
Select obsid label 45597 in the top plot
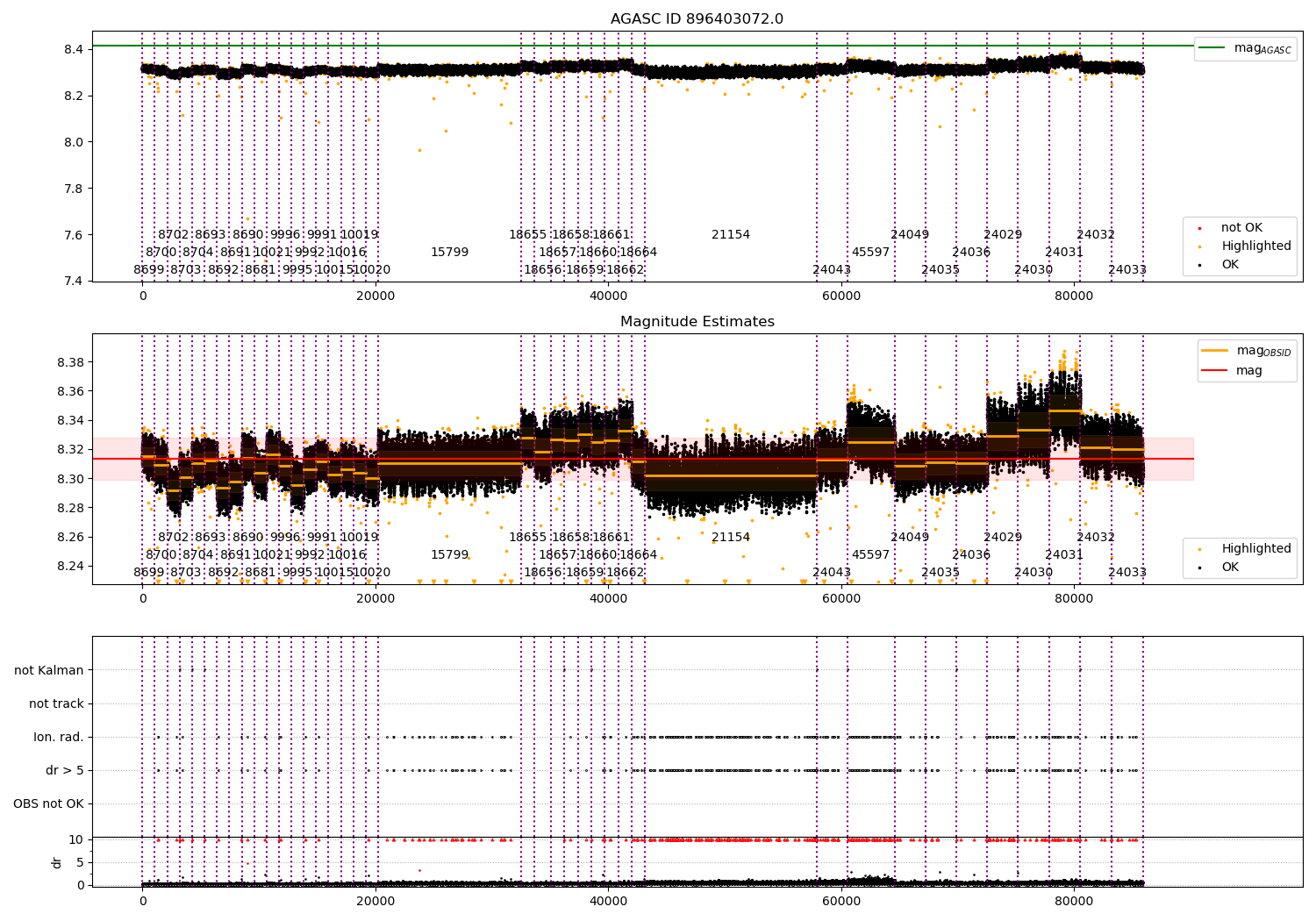pos(870,253)
